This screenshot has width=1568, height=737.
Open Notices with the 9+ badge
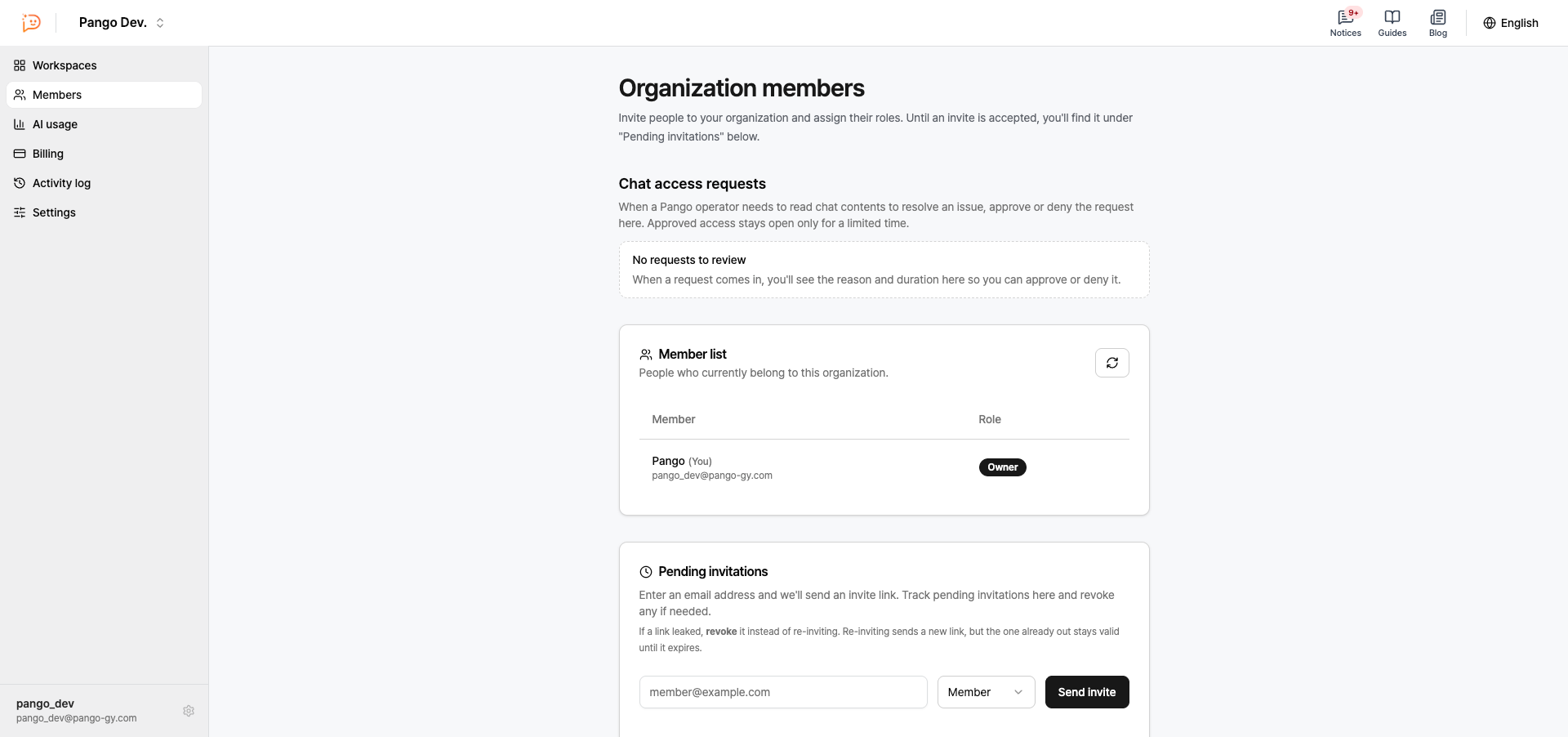coord(1345,23)
